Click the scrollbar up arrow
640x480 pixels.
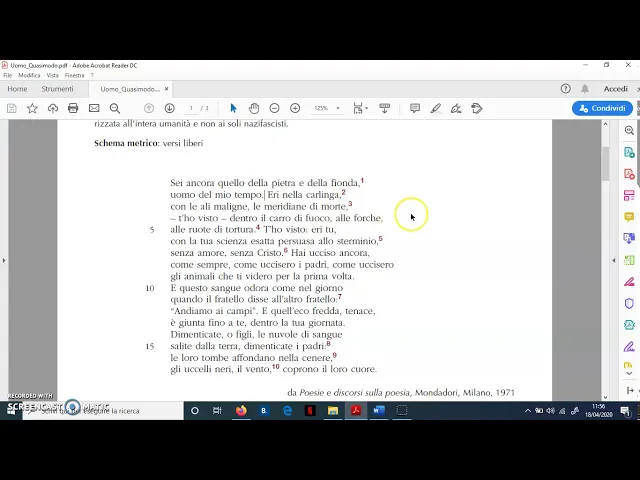click(x=605, y=124)
